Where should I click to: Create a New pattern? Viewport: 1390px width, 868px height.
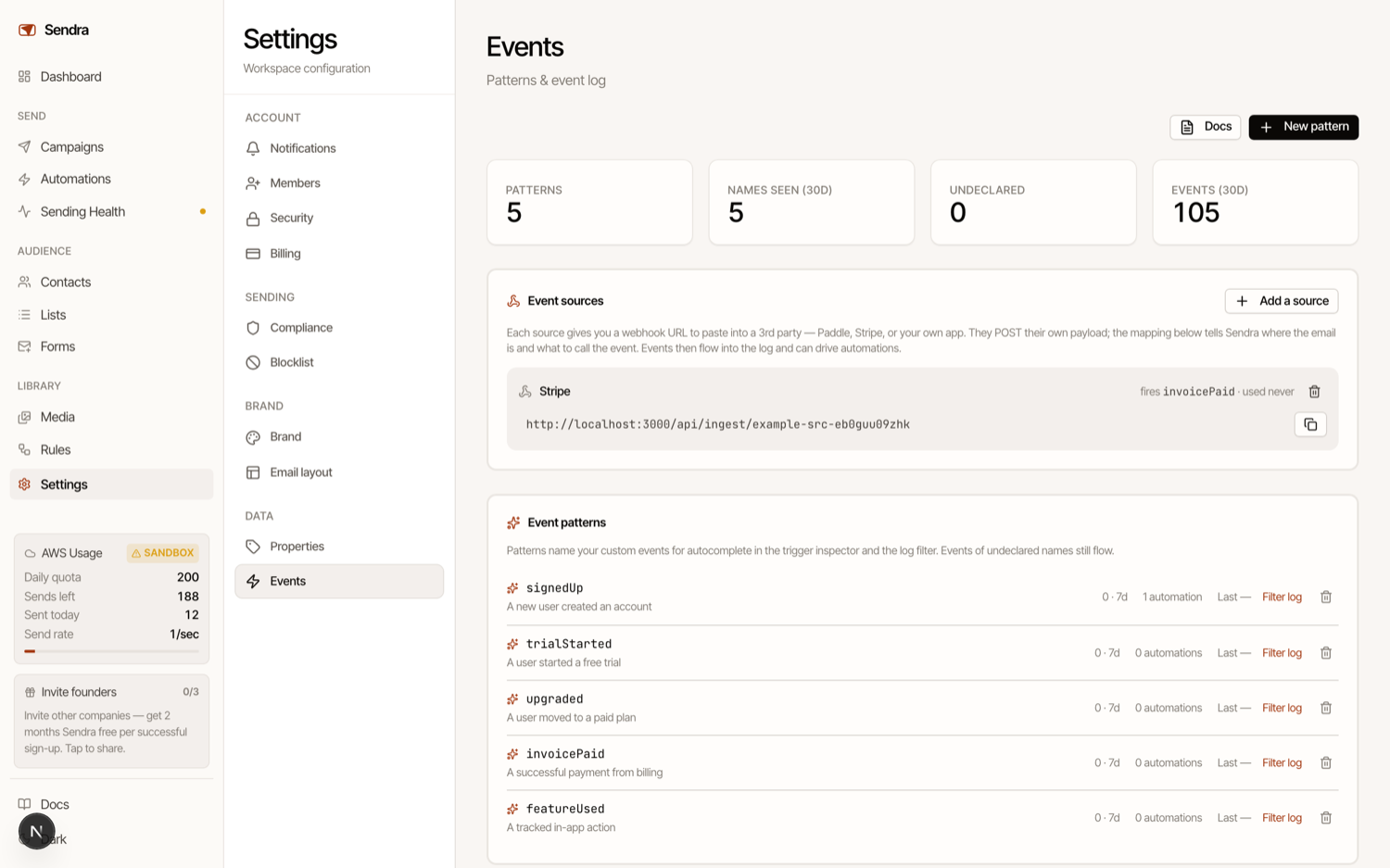[1304, 127]
